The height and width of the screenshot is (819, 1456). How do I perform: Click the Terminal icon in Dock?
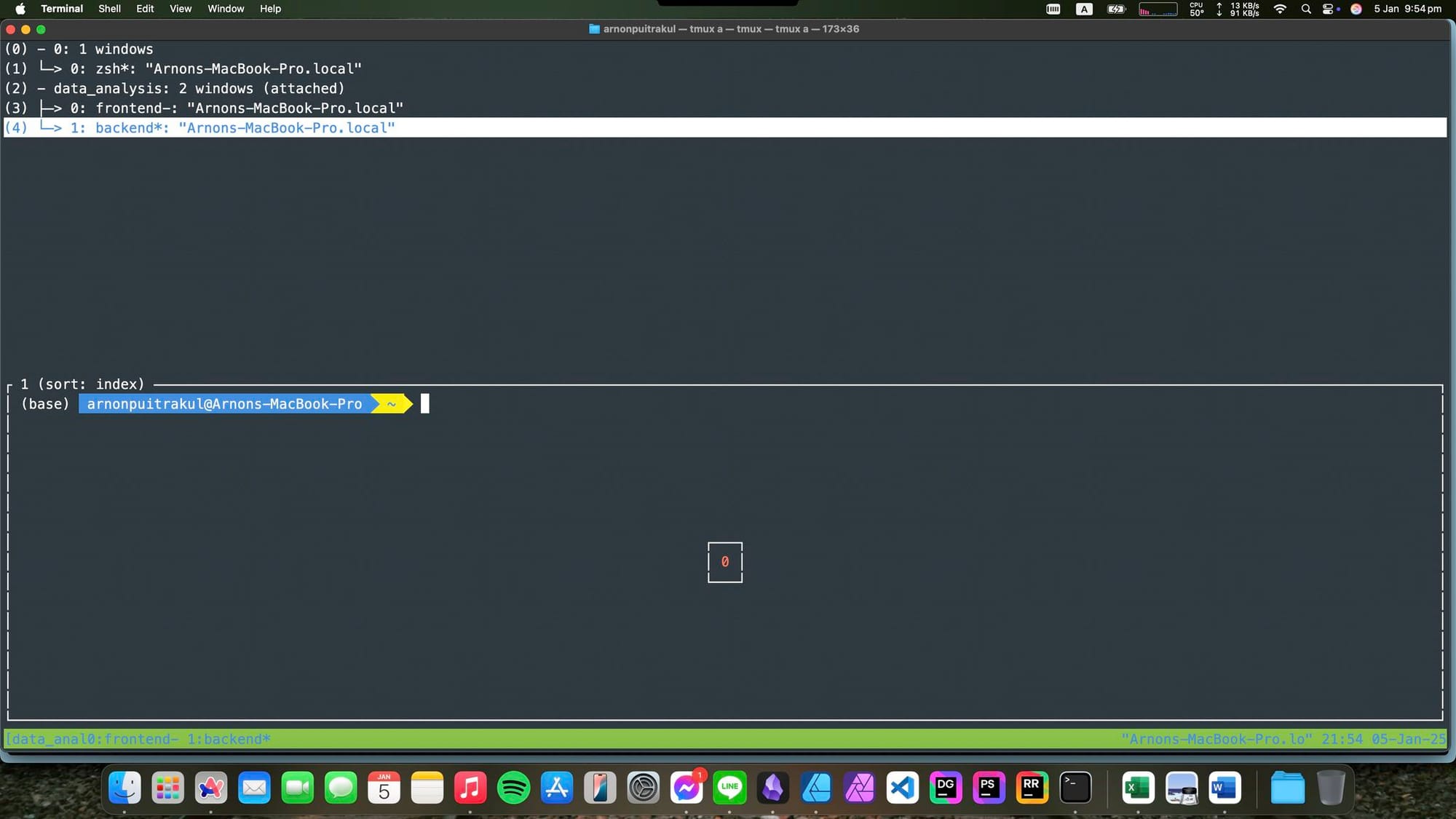1075,788
